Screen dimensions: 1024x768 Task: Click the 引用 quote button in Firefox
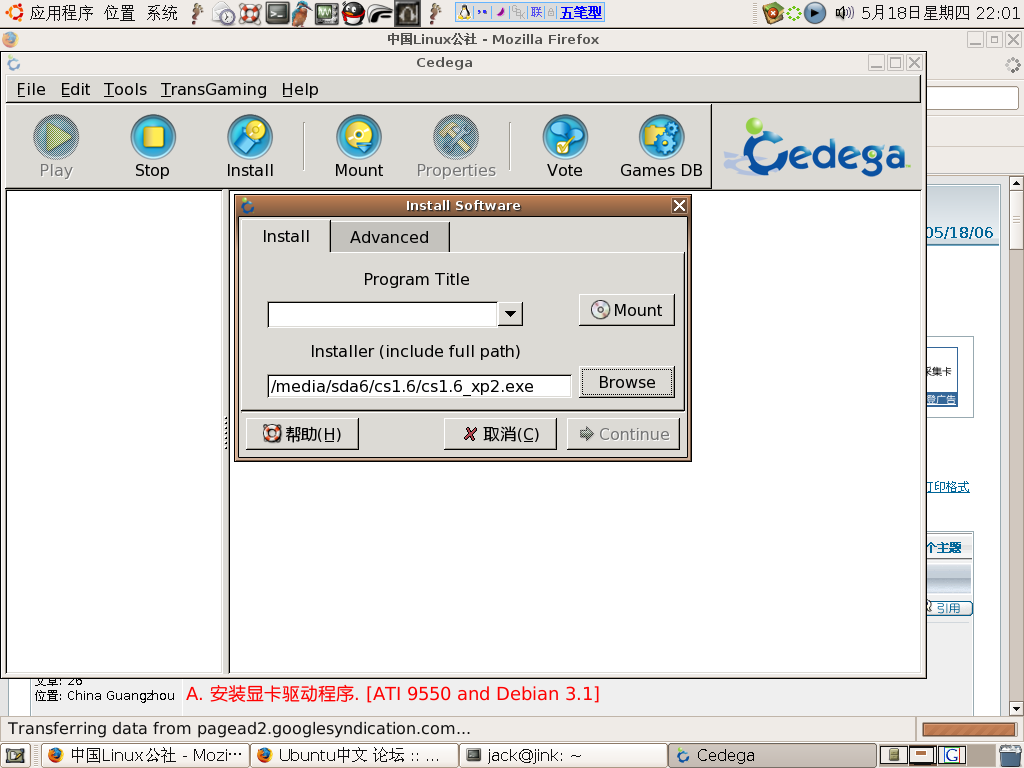tap(950, 608)
